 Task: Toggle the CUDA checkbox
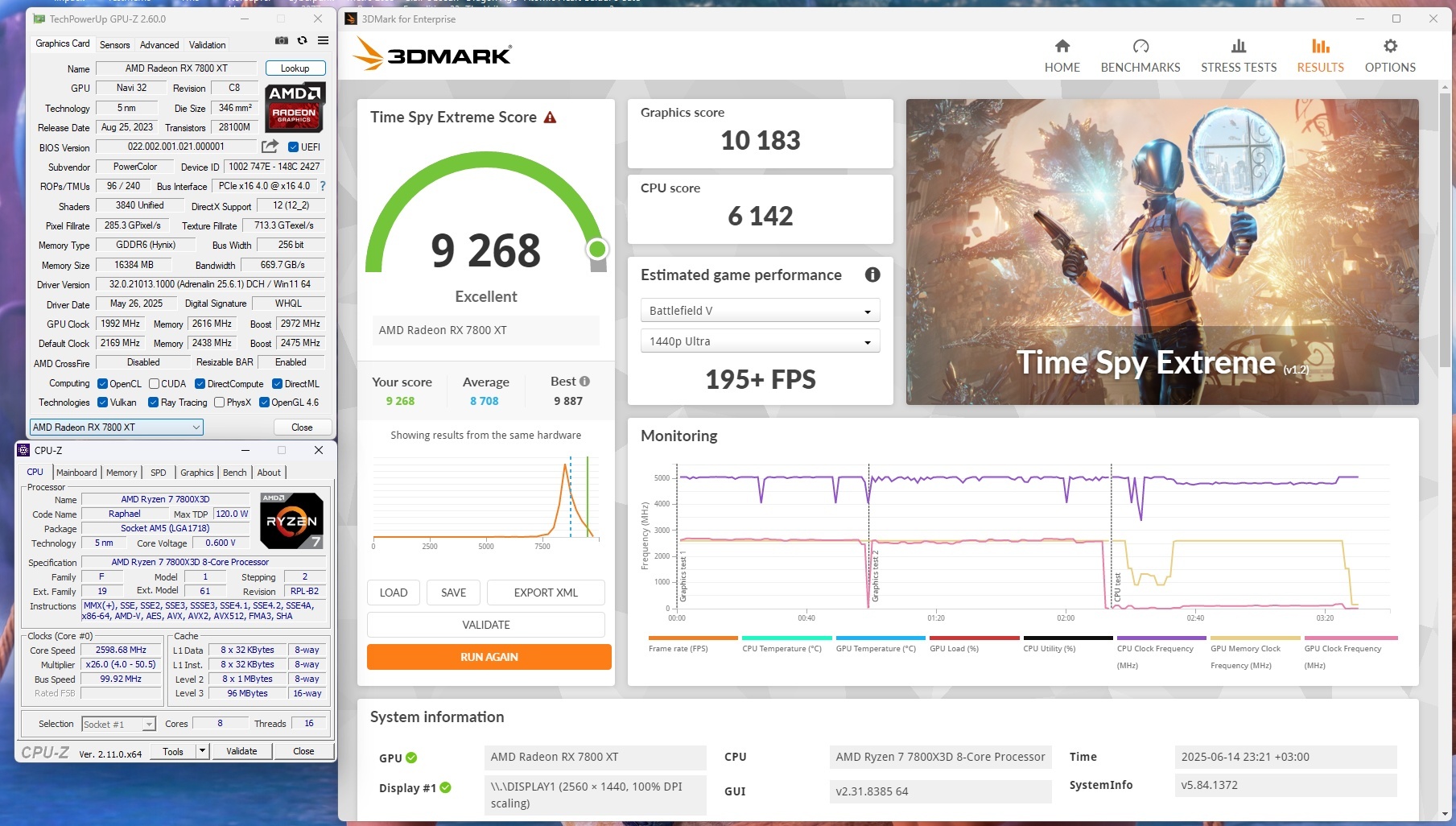coord(154,384)
